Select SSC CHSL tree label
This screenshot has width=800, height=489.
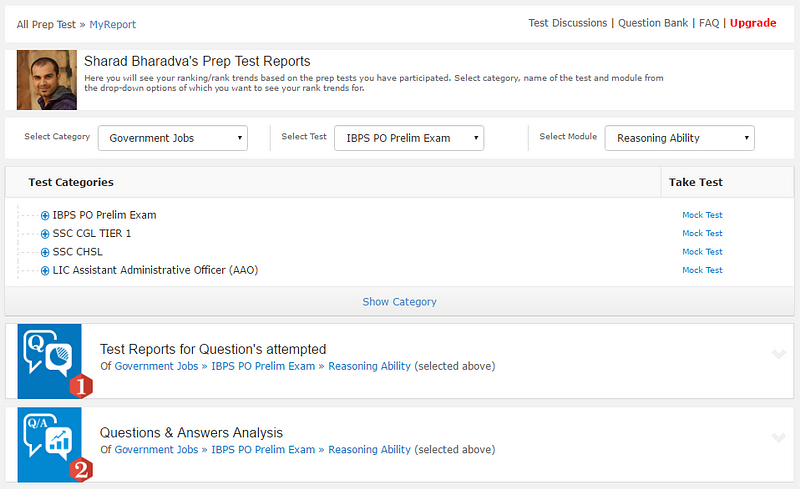78,252
